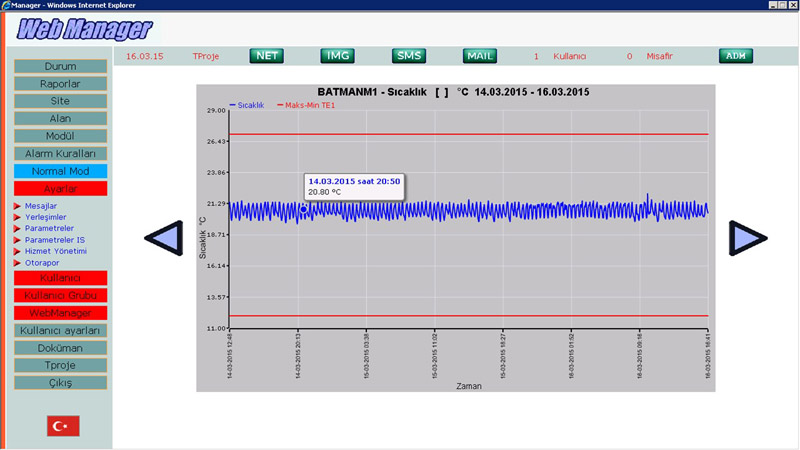Open Alarm Kuralları menu item
This screenshot has width=800, height=450.
60,154
